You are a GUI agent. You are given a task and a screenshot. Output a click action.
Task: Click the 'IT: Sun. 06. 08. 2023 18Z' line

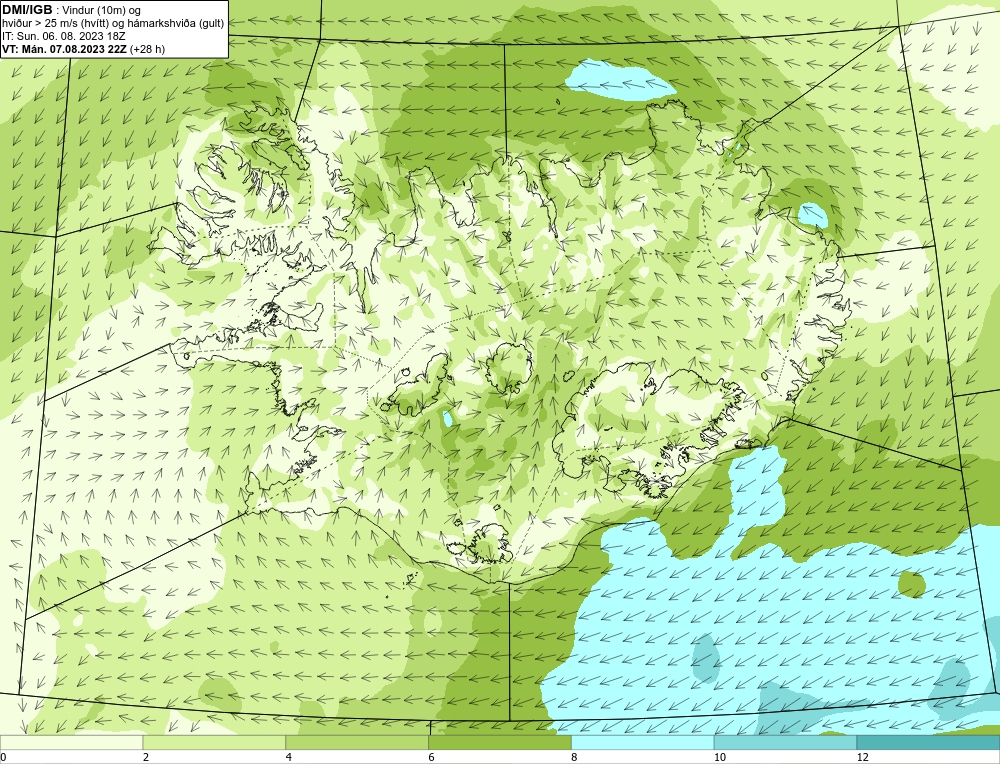tap(64, 36)
